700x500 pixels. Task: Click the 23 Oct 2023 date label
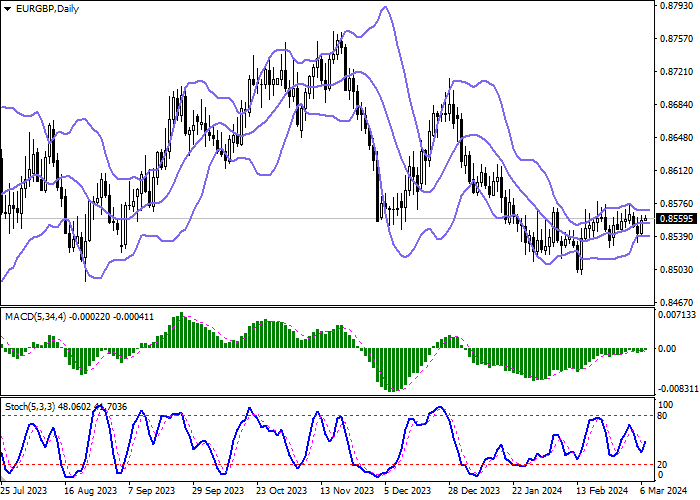(282, 491)
